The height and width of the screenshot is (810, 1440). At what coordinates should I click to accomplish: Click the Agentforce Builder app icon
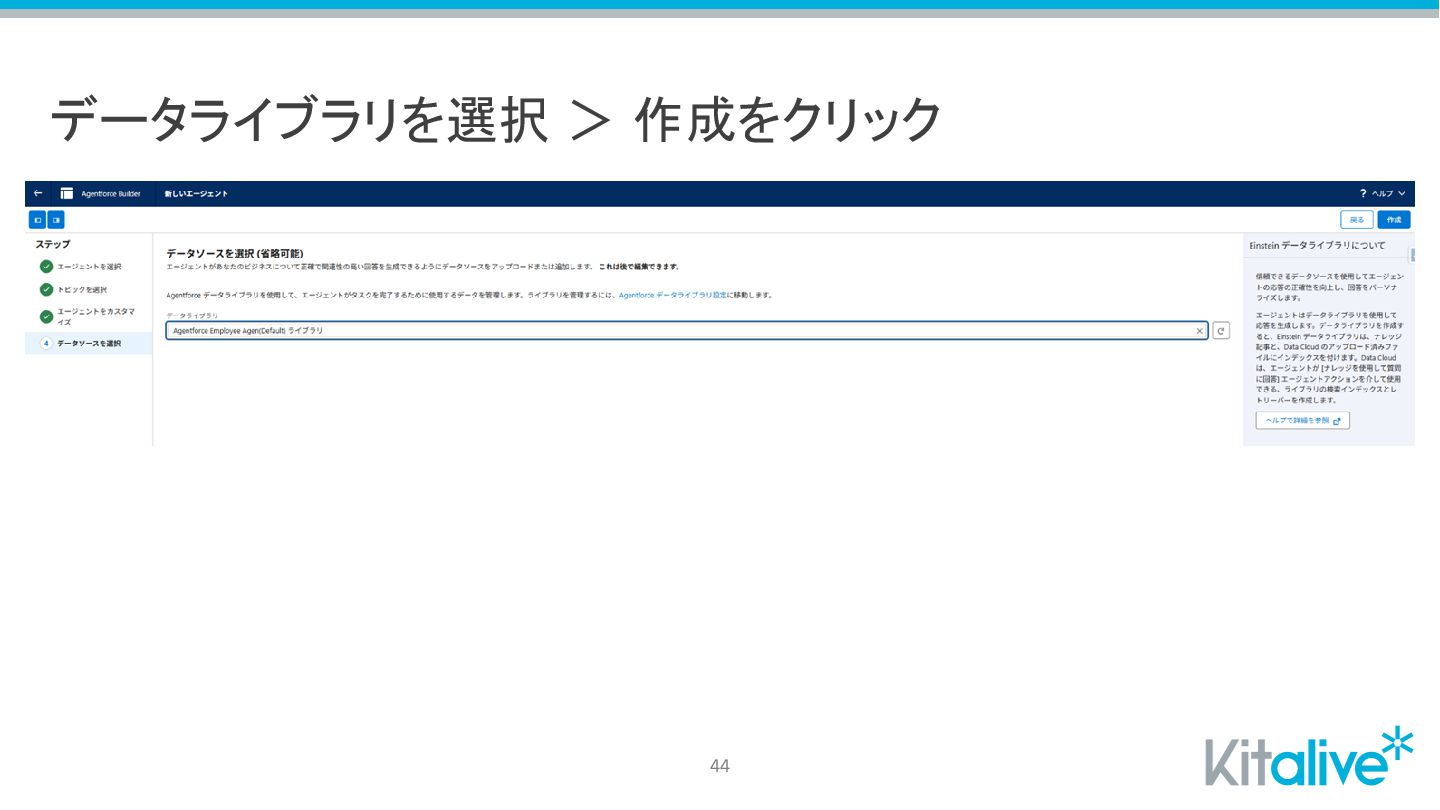coord(67,193)
